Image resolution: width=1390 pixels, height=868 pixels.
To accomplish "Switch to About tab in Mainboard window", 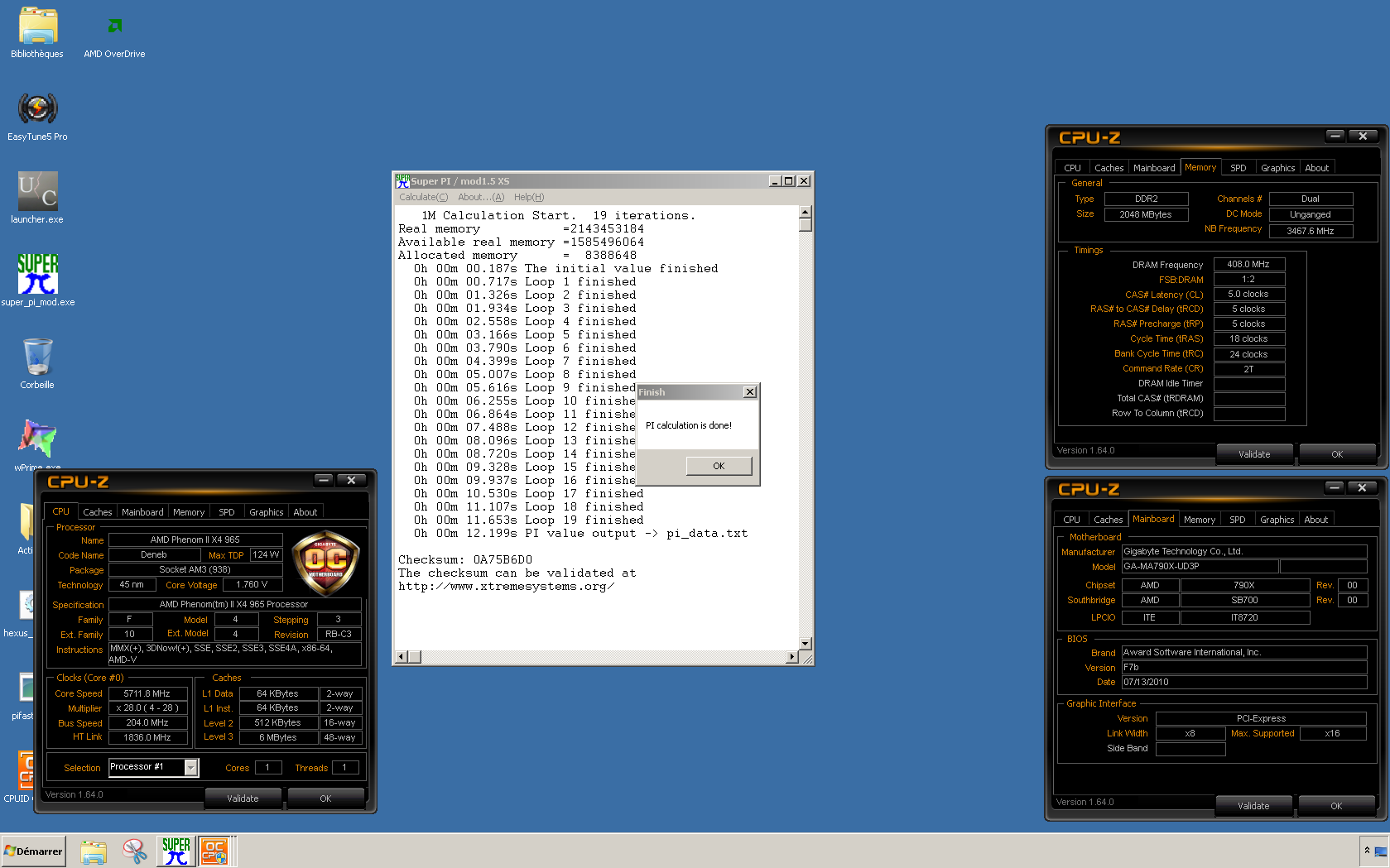I will [x=1315, y=520].
